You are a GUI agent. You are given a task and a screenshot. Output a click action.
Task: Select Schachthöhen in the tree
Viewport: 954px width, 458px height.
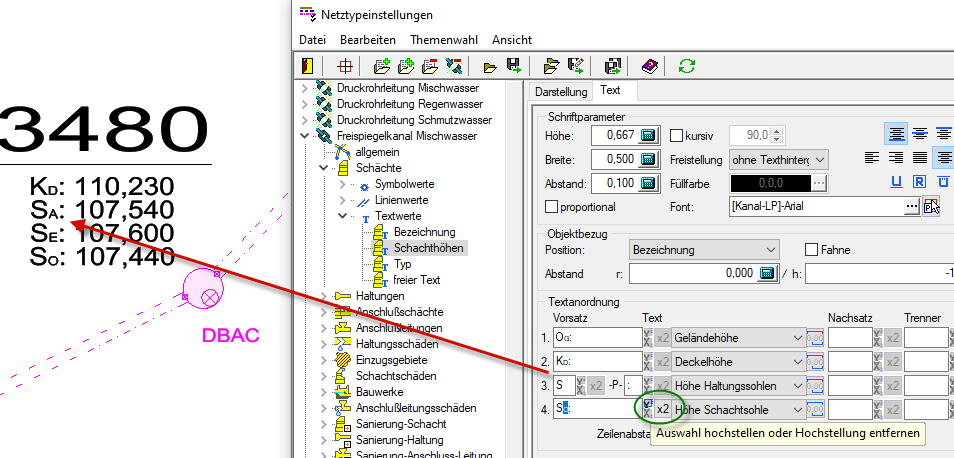(429, 247)
